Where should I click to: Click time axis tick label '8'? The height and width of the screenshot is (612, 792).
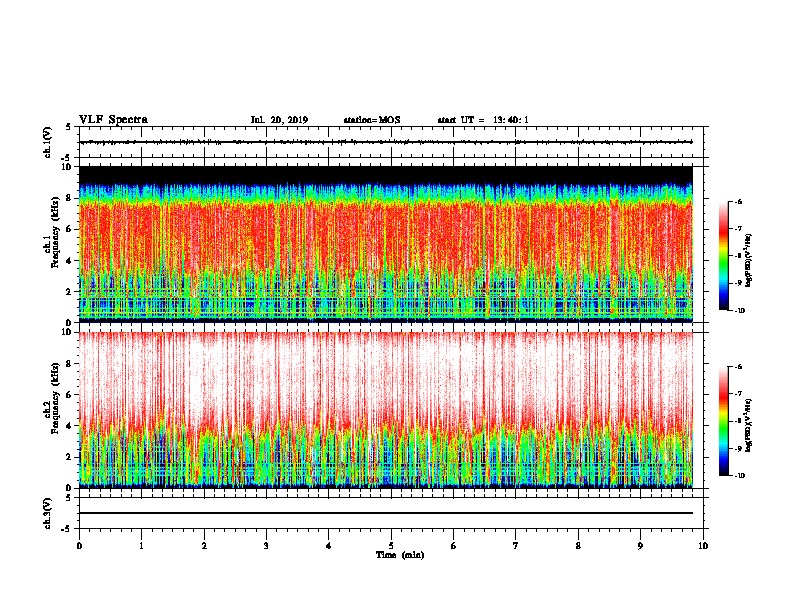click(x=578, y=546)
